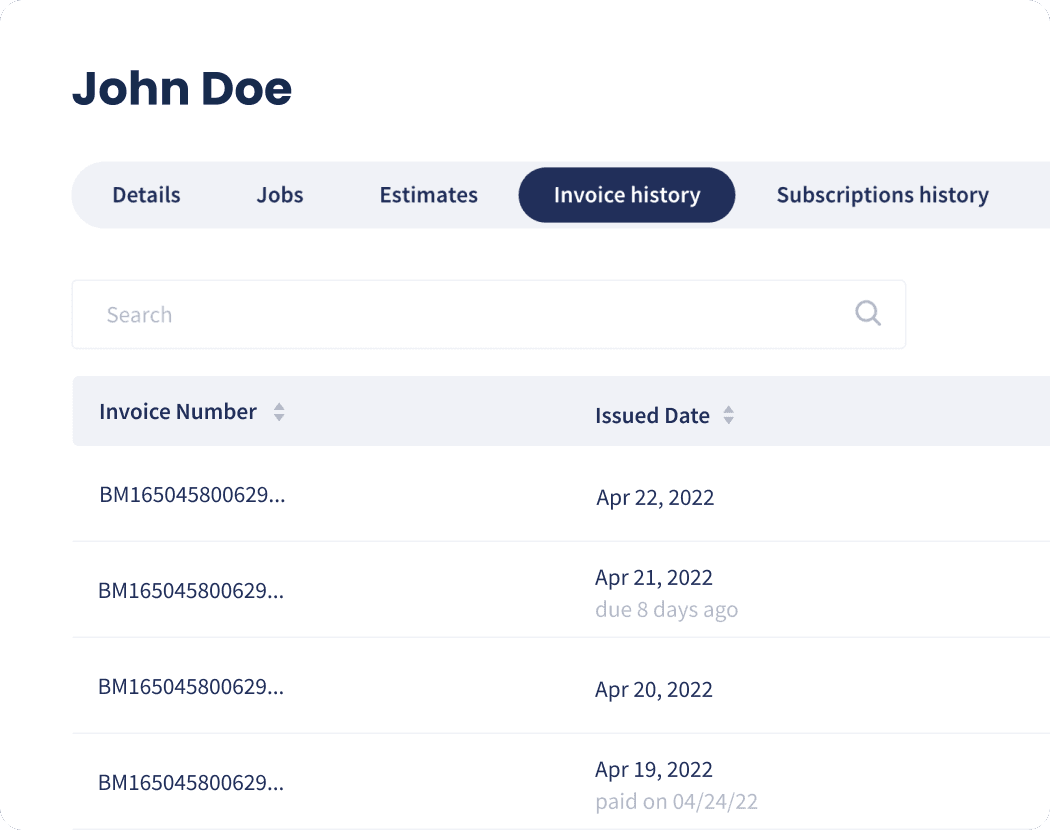
Task: Click the 'due 8 days ago' note
Action: [x=666, y=610]
